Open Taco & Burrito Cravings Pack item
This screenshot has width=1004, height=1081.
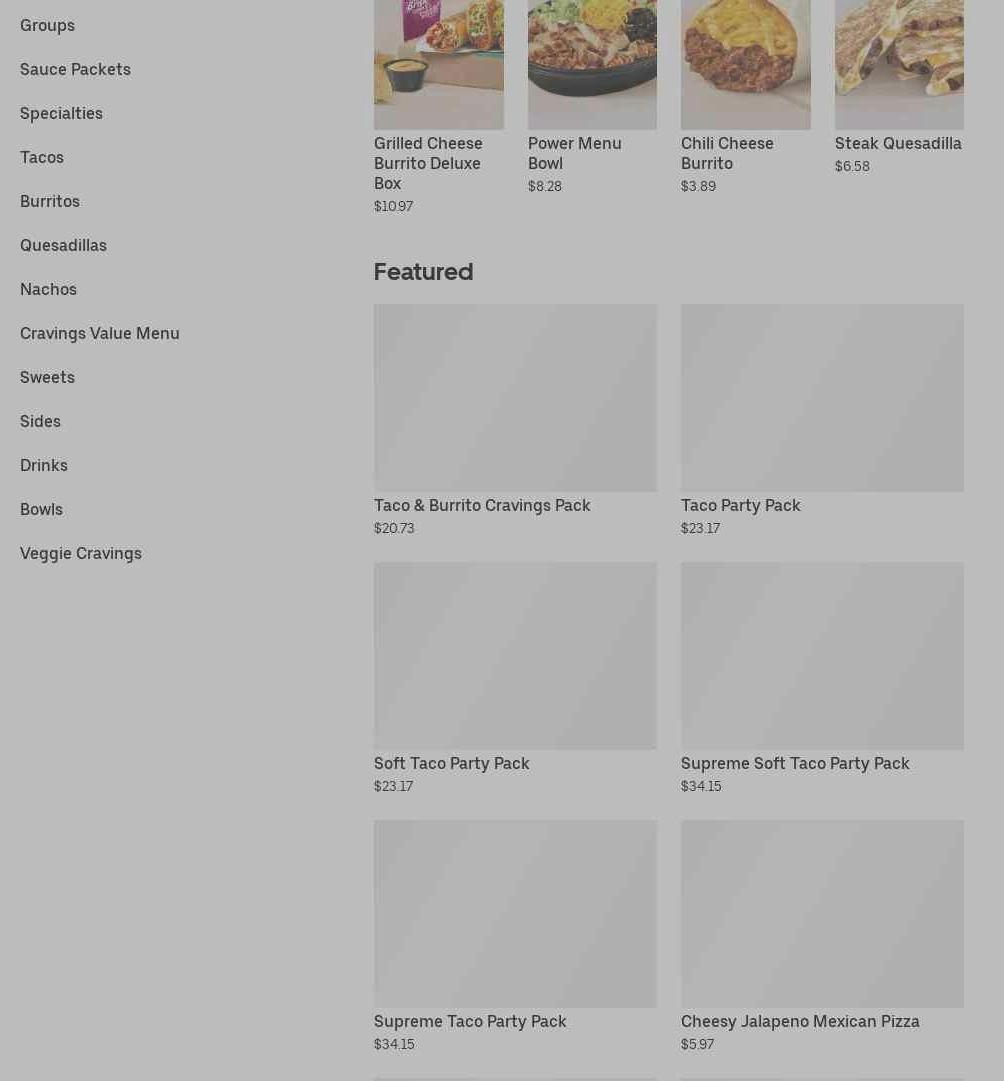pos(515,420)
